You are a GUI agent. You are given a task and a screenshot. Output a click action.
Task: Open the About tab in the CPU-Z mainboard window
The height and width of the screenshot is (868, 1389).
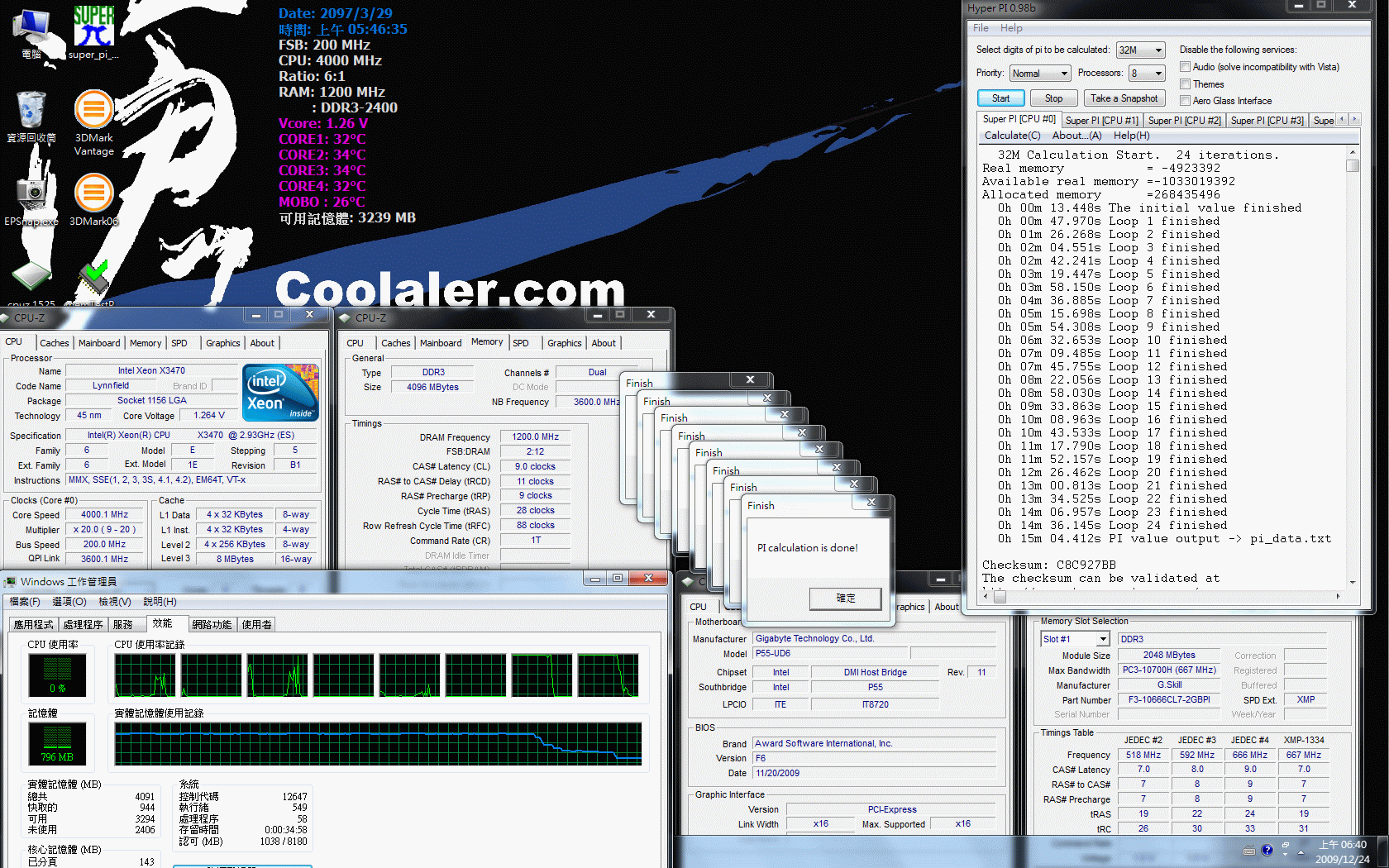(946, 607)
